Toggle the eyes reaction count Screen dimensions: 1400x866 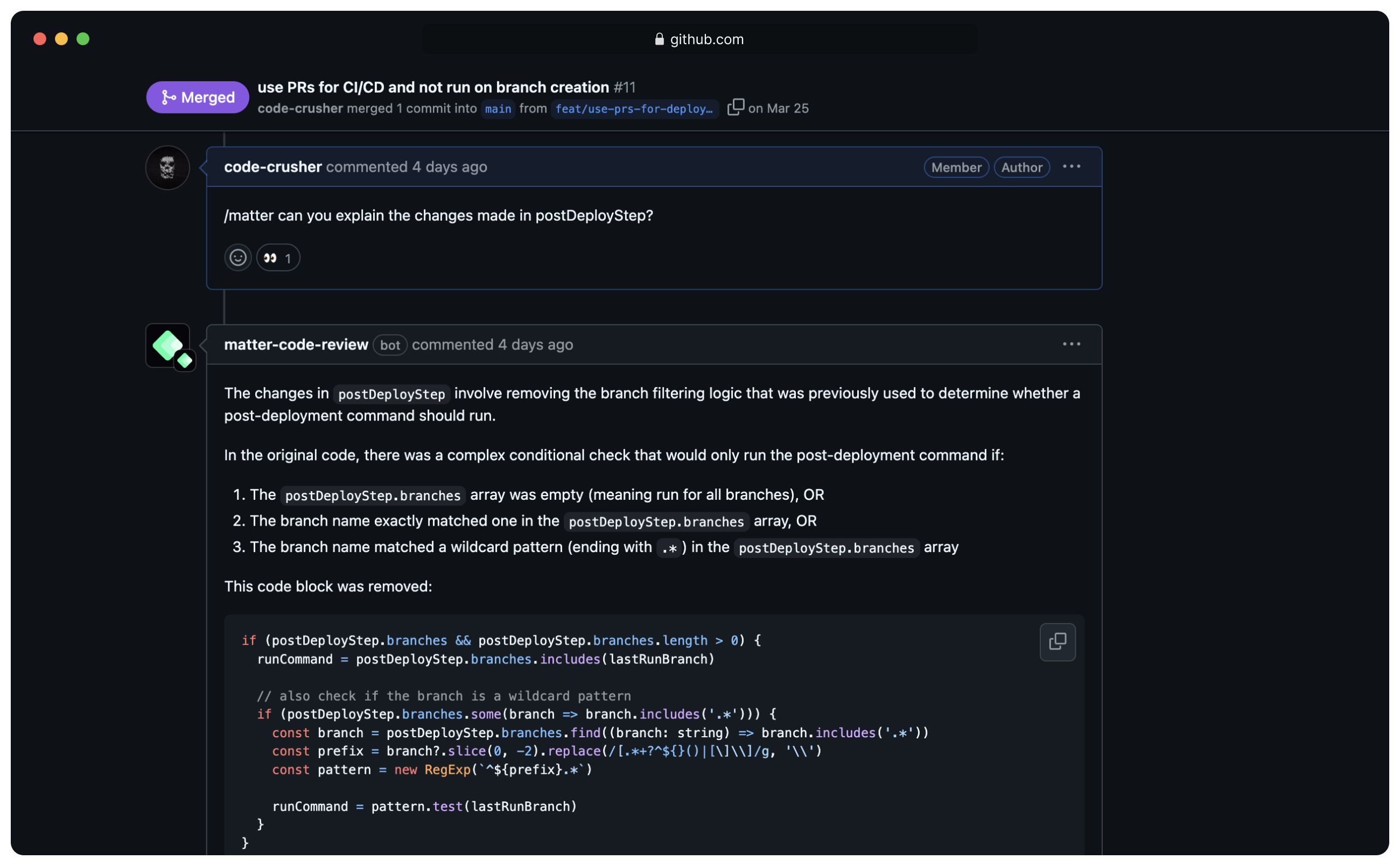click(278, 258)
